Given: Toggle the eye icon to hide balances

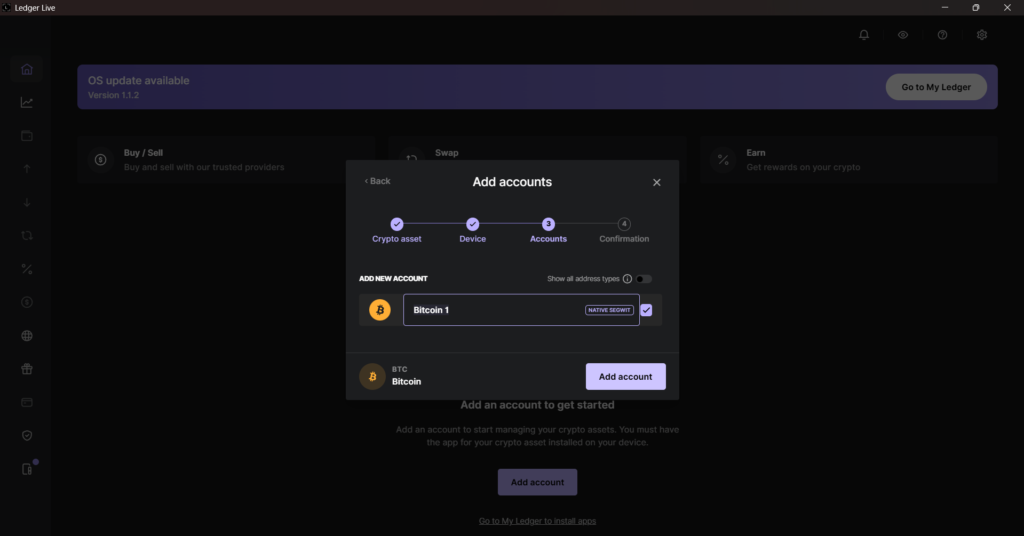Looking at the screenshot, I should point(903,35).
